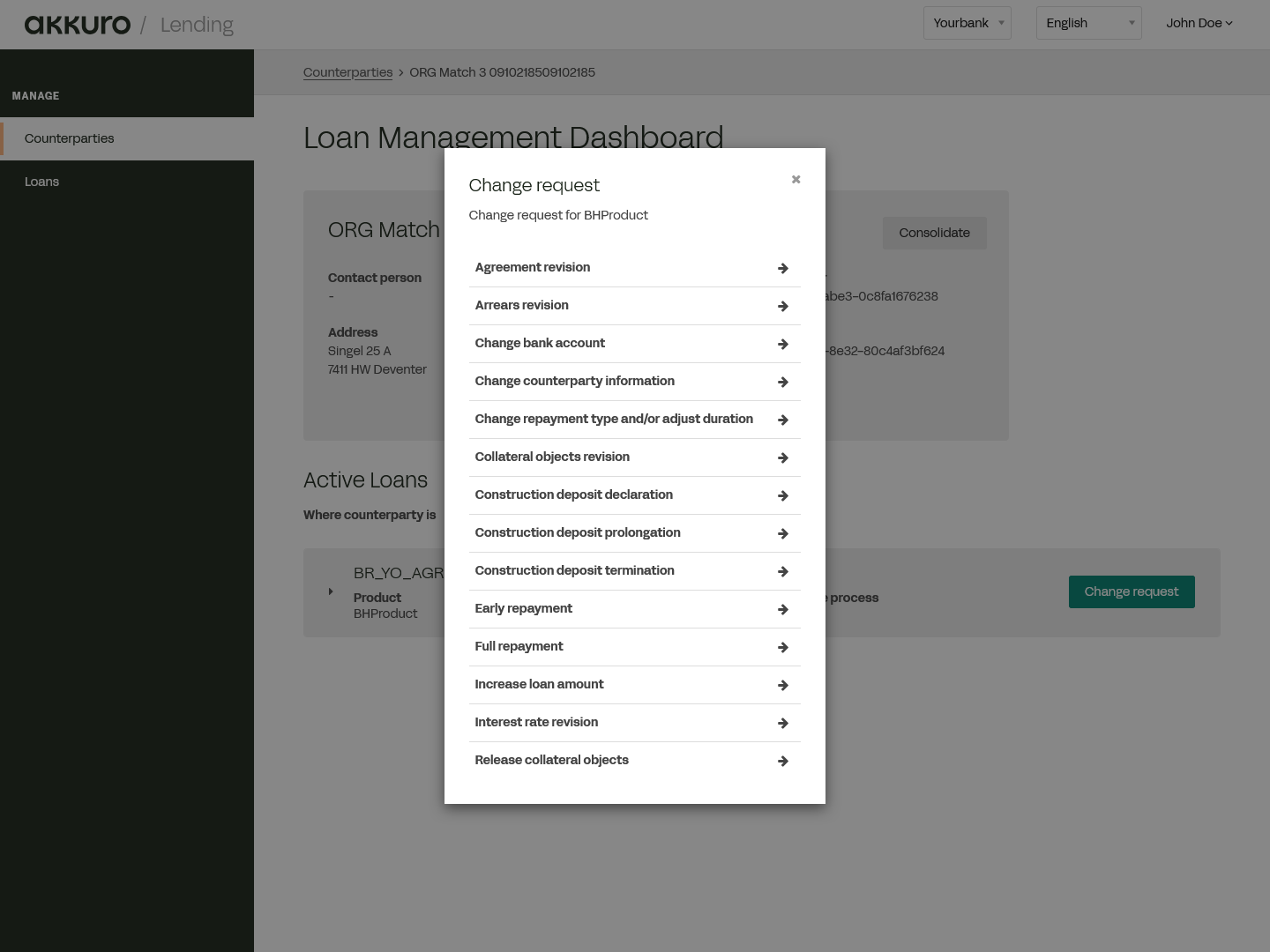Select Loans in the sidebar
Image resolution: width=1270 pixels, height=952 pixels.
click(41, 182)
